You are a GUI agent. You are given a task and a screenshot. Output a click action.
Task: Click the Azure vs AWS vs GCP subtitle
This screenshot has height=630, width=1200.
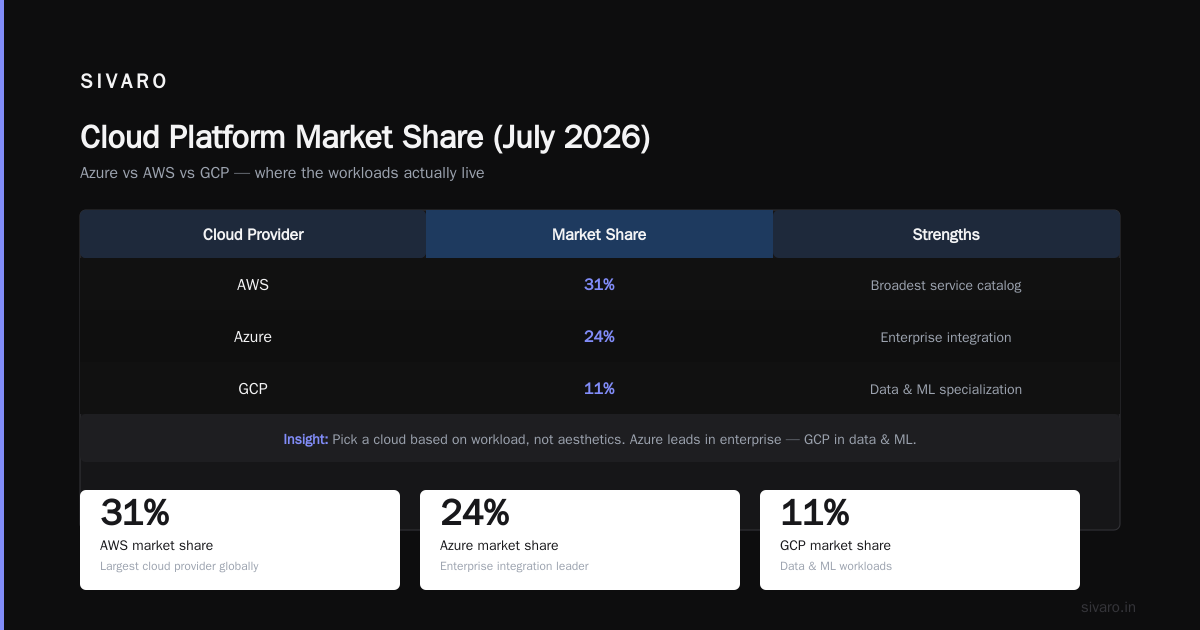coord(282,173)
